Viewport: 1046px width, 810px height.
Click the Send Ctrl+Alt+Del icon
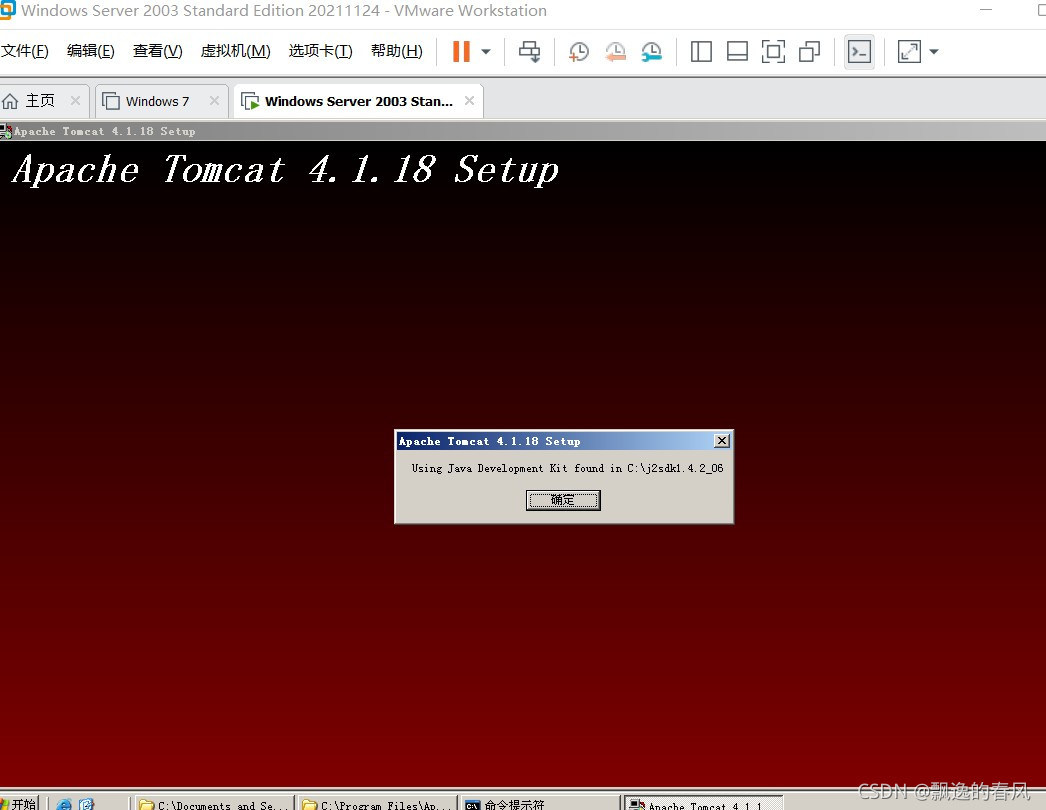tap(530, 51)
